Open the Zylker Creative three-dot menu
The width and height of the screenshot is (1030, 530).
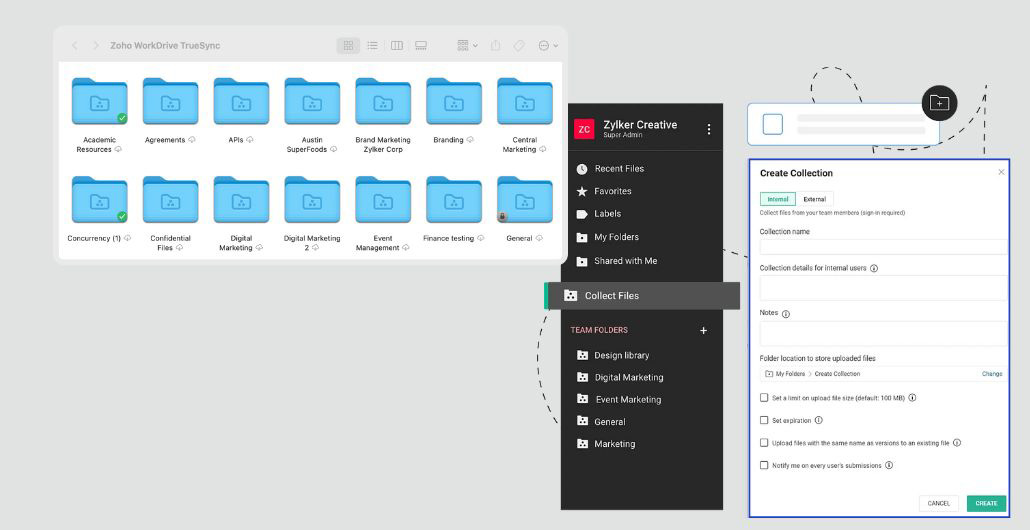tap(709, 129)
